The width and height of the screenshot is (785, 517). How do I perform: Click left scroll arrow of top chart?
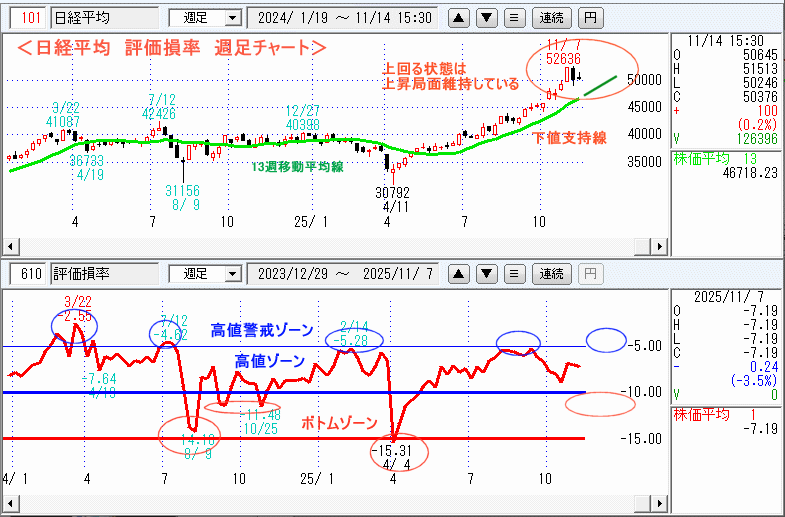(x=11, y=247)
